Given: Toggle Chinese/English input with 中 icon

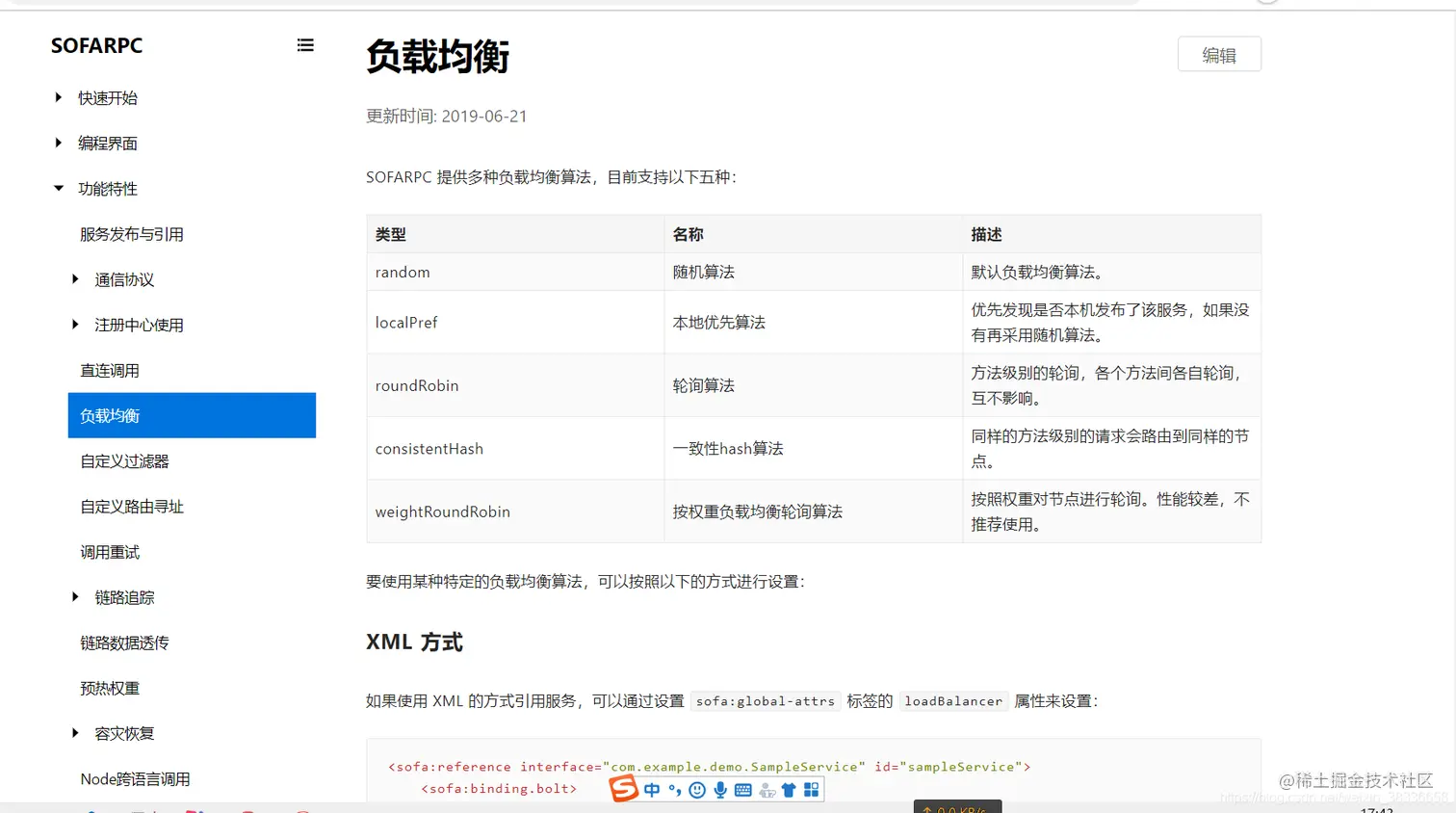Looking at the screenshot, I should pos(652,789).
